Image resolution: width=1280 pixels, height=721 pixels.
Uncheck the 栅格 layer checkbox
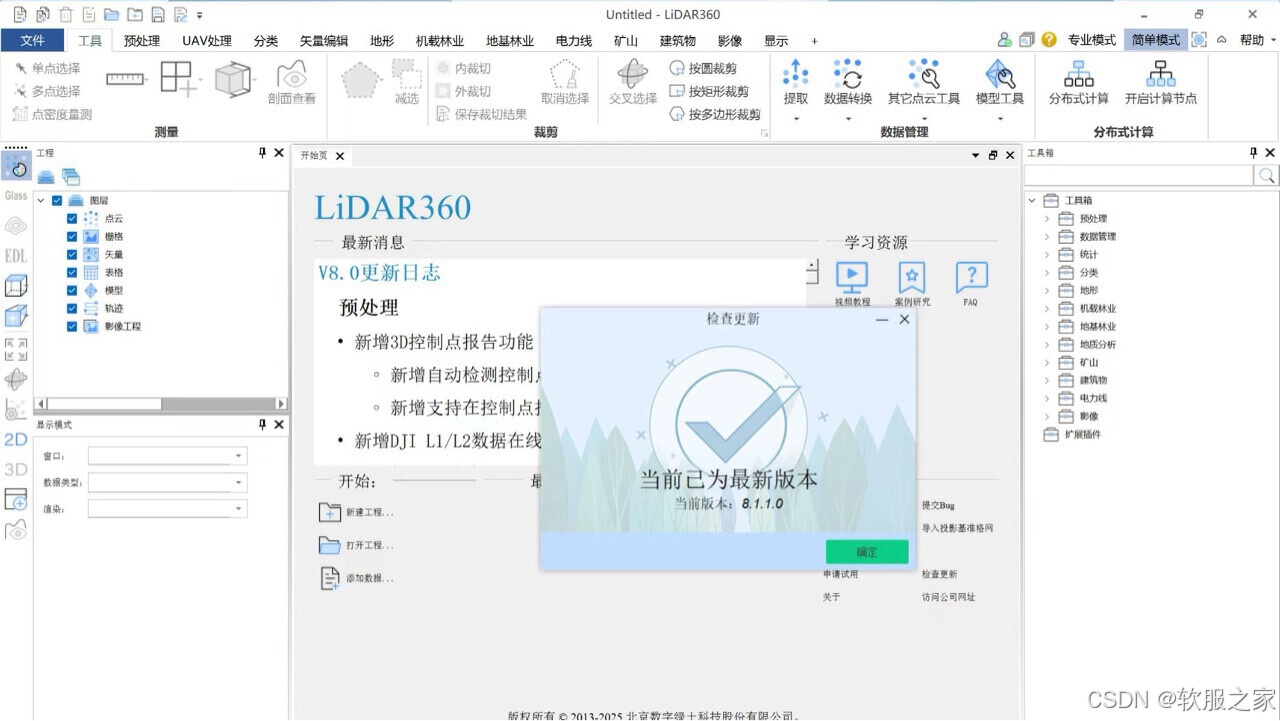[x=72, y=236]
